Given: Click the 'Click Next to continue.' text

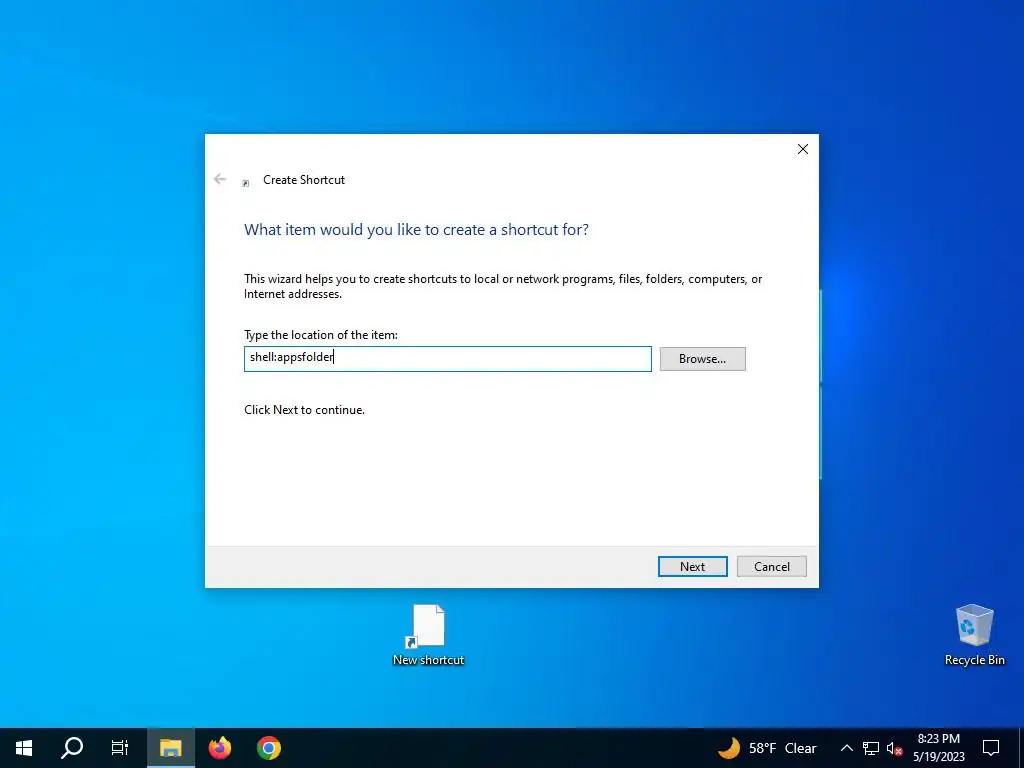Looking at the screenshot, I should pos(304,410).
